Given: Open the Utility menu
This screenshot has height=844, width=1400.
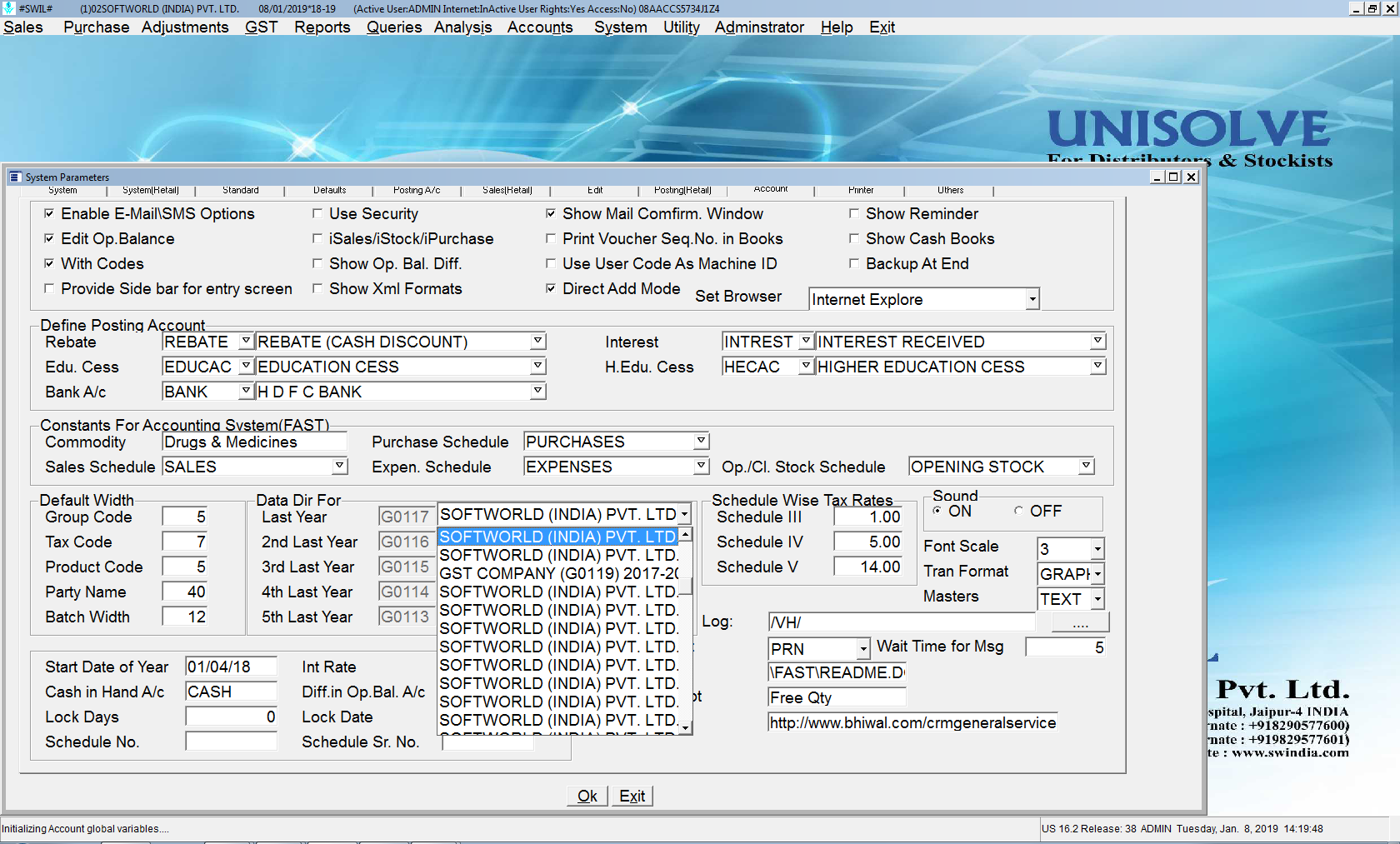Looking at the screenshot, I should click(x=681, y=27).
